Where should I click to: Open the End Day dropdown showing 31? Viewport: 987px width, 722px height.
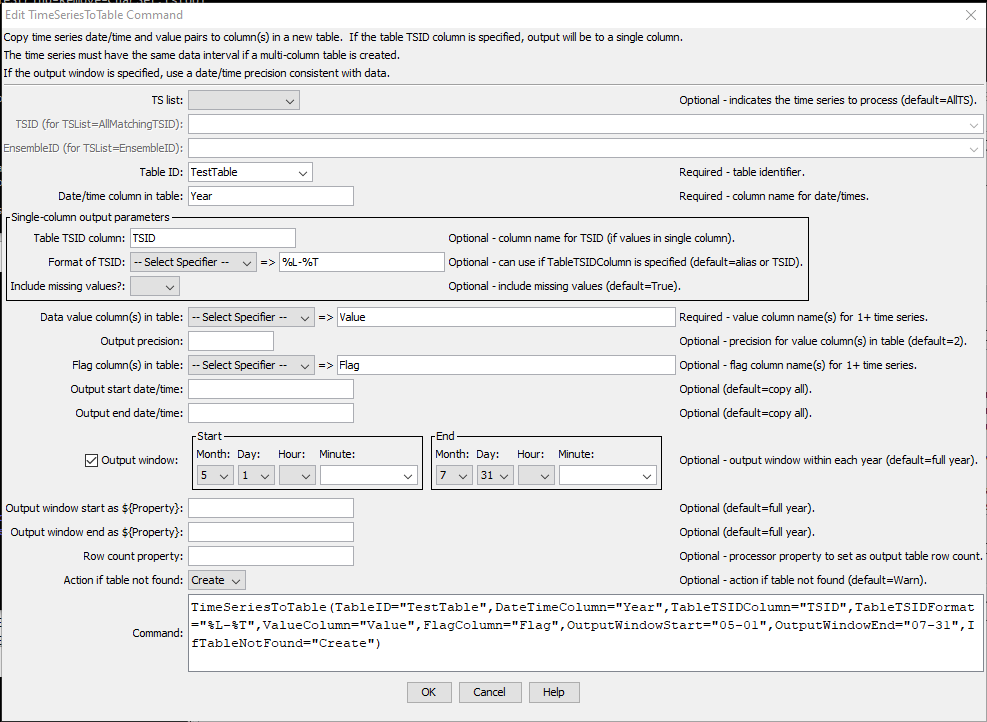point(495,475)
